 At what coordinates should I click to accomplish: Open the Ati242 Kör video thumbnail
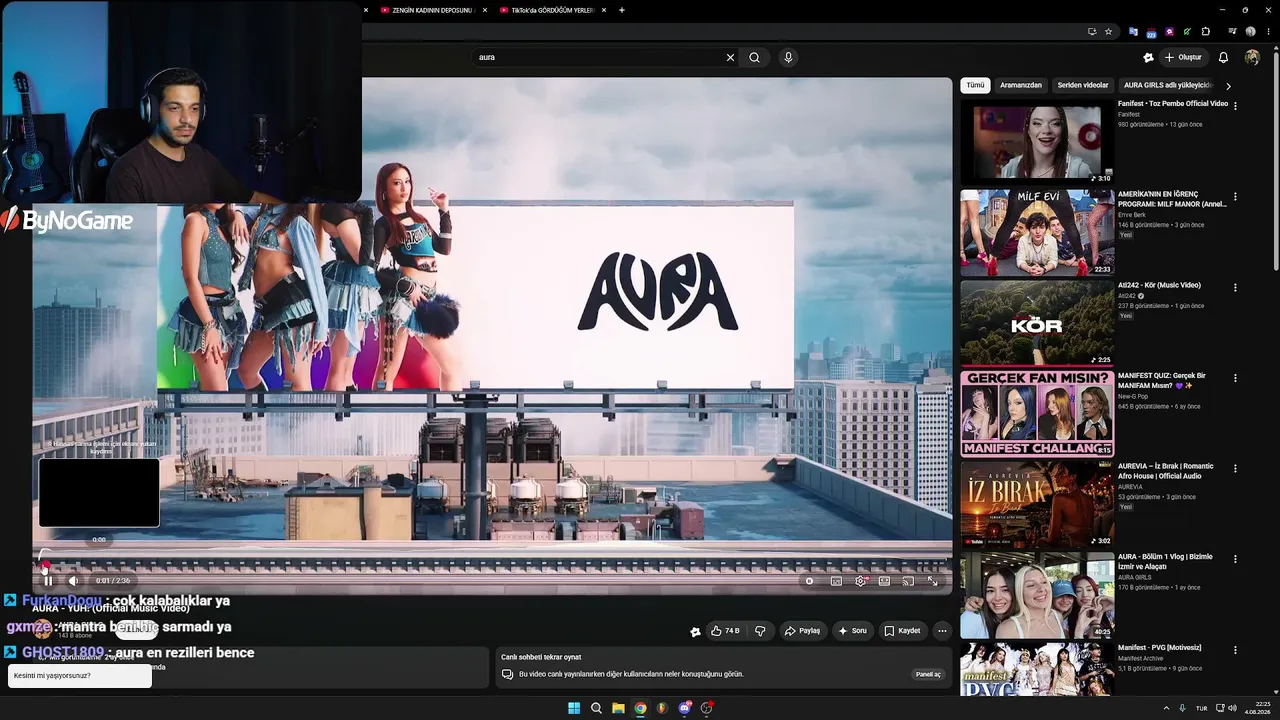pyautogui.click(x=1037, y=323)
